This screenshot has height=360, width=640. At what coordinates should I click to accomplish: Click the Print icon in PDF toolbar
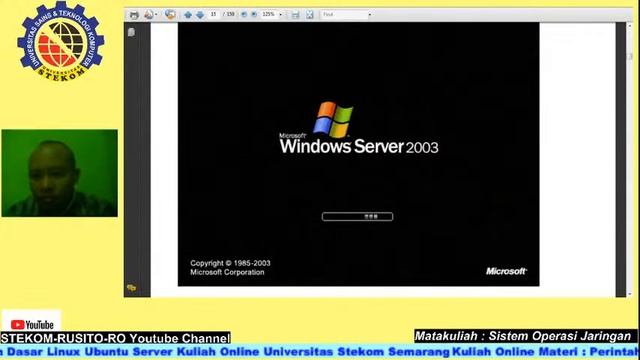point(134,15)
